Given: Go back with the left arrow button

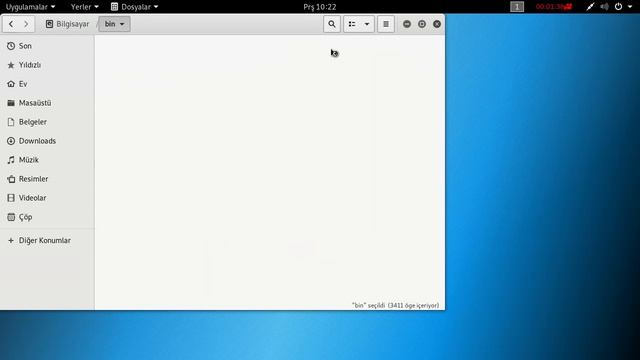Looking at the screenshot, I should 11,24.
